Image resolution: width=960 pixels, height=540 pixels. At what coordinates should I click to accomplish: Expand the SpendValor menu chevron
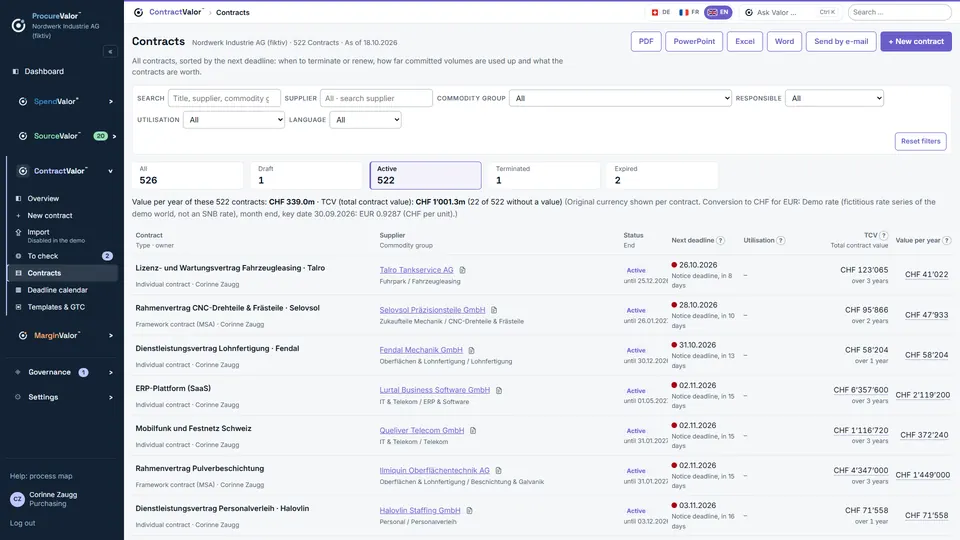(x=111, y=102)
